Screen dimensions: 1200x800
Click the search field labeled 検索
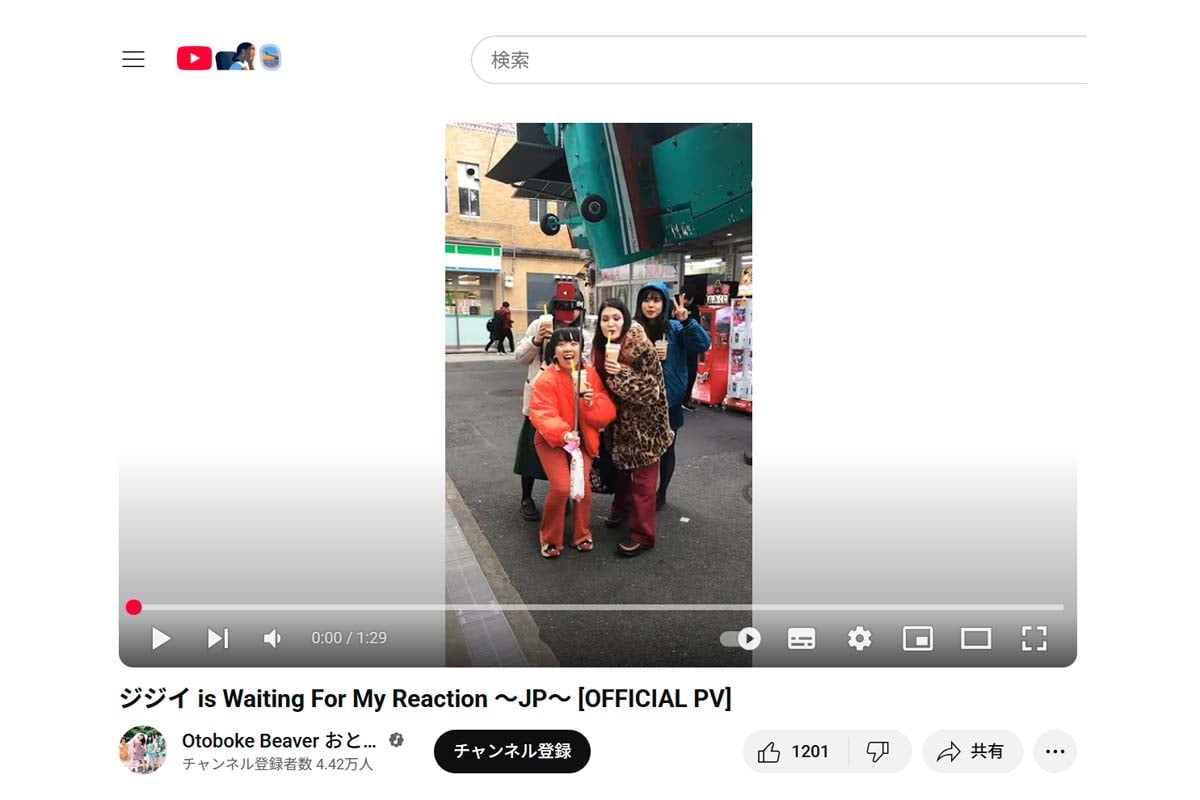click(x=779, y=60)
